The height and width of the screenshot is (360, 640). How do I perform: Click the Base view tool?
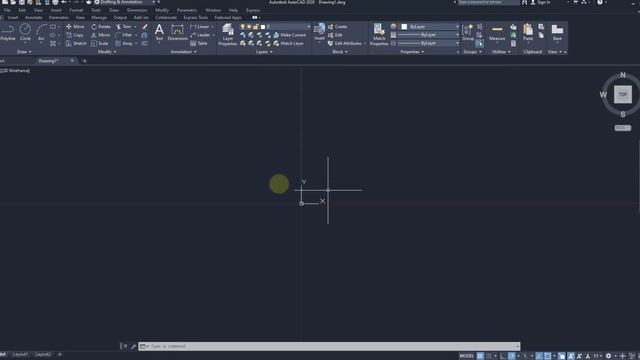557,32
